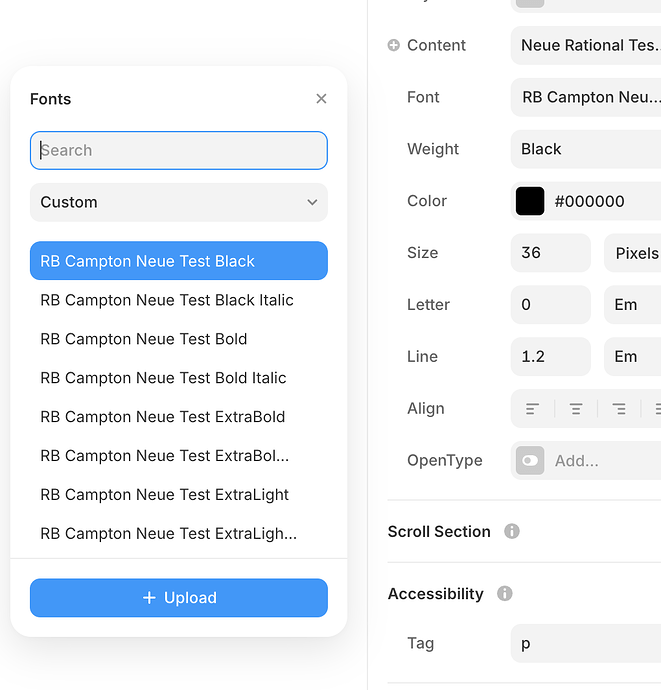Image resolution: width=661 pixels, height=690 pixels.
Task: Choose RB Campton Neue Test Black Italic
Action: (x=167, y=300)
